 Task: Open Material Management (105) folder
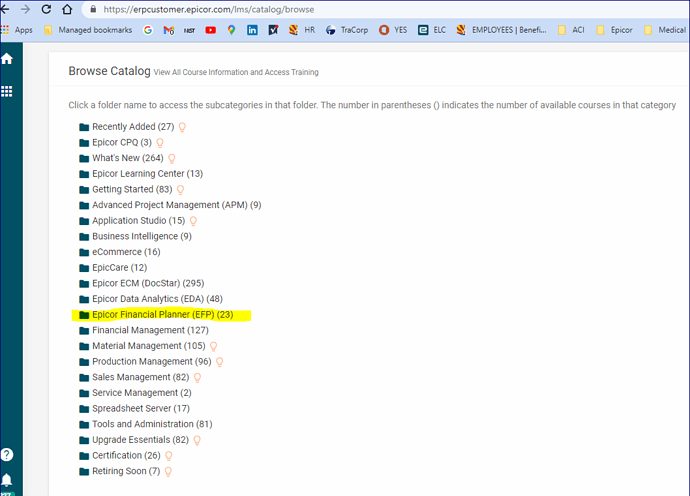(142, 346)
